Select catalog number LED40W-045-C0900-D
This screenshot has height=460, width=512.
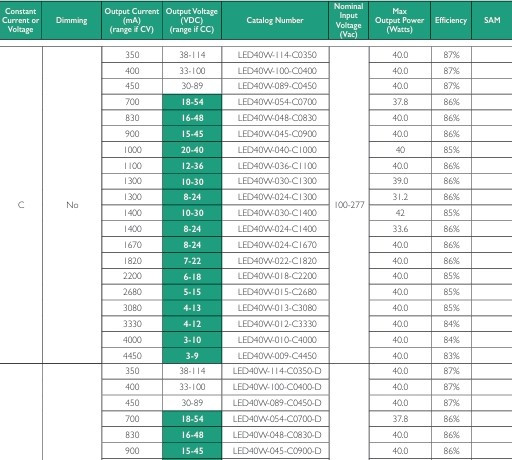[x=277, y=451]
